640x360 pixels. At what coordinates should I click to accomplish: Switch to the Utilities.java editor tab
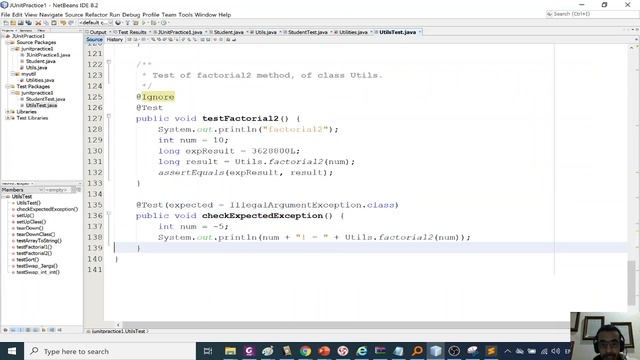coord(353,32)
